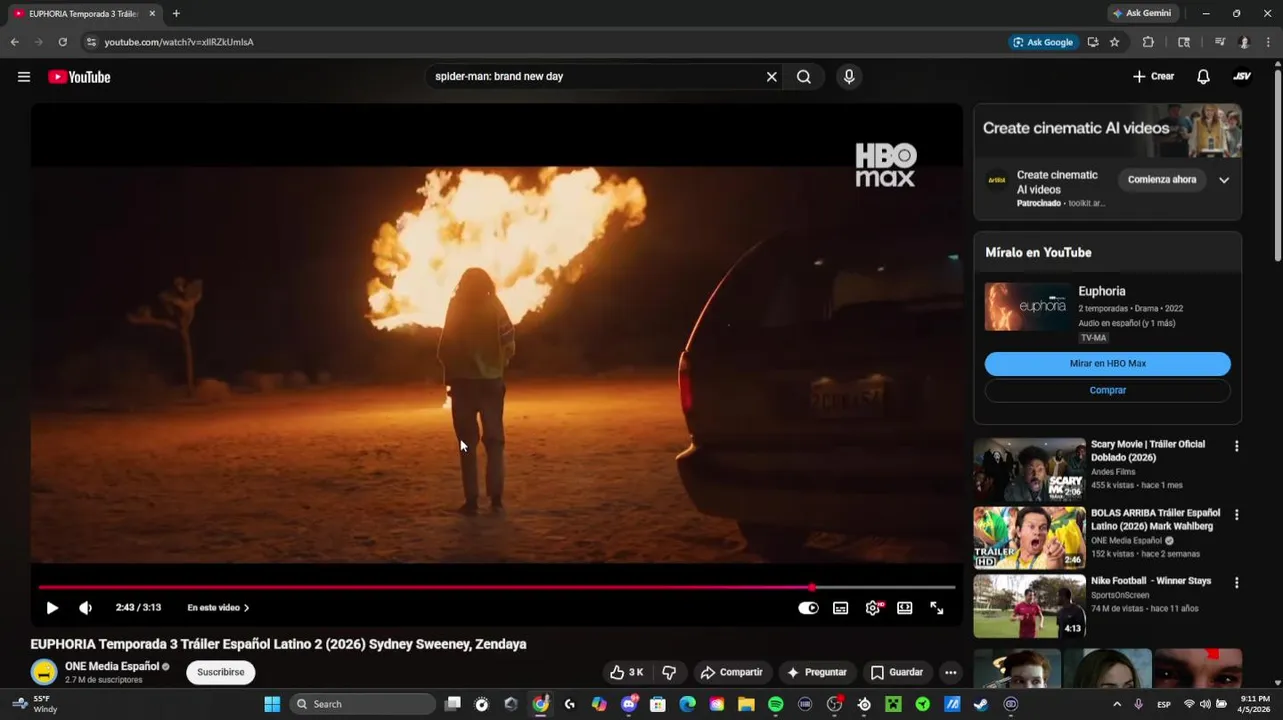
Task: Open options for Scary Movie video
Action: (x=1236, y=447)
